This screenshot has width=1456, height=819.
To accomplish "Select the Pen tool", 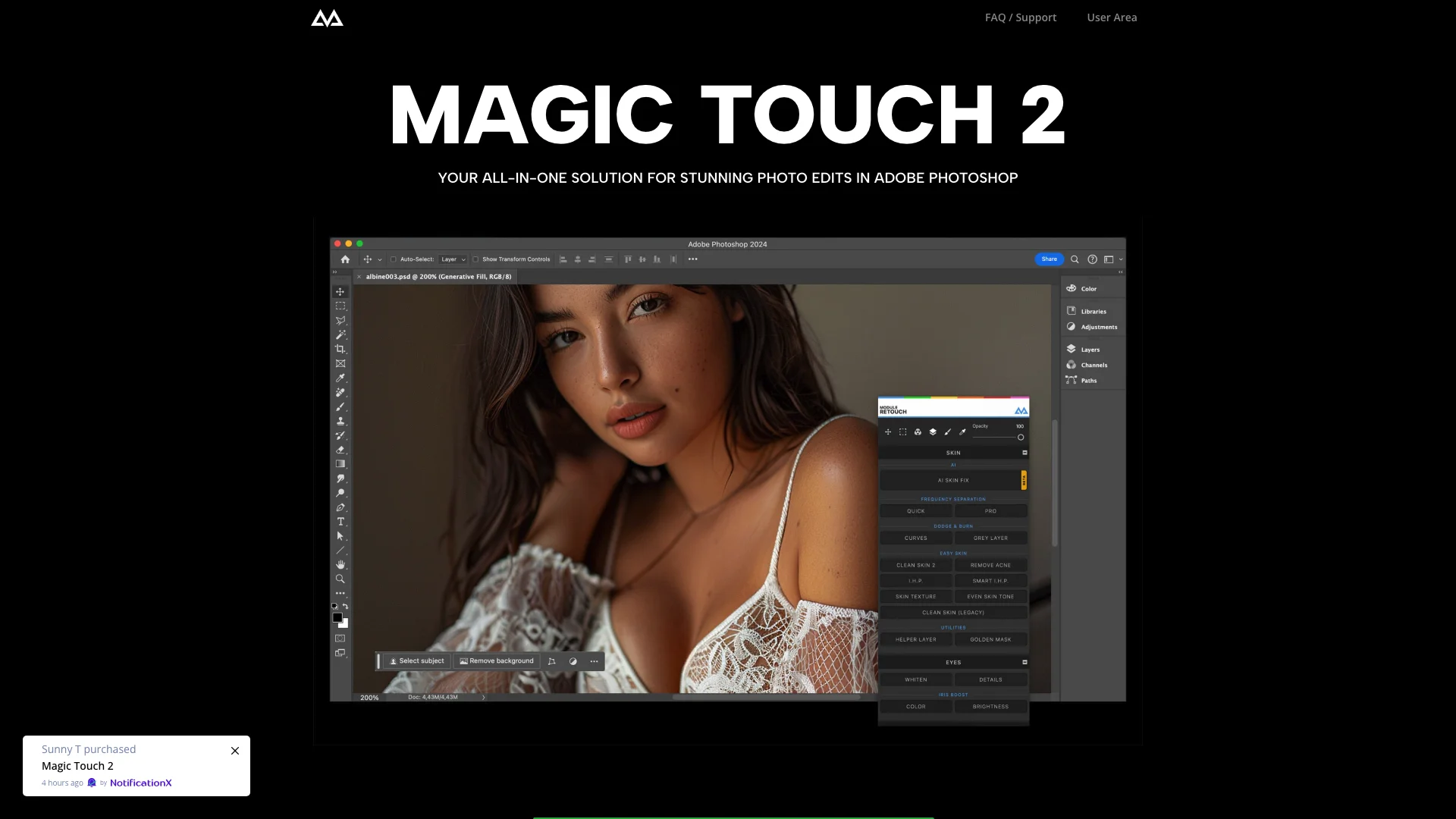I will (340, 507).
